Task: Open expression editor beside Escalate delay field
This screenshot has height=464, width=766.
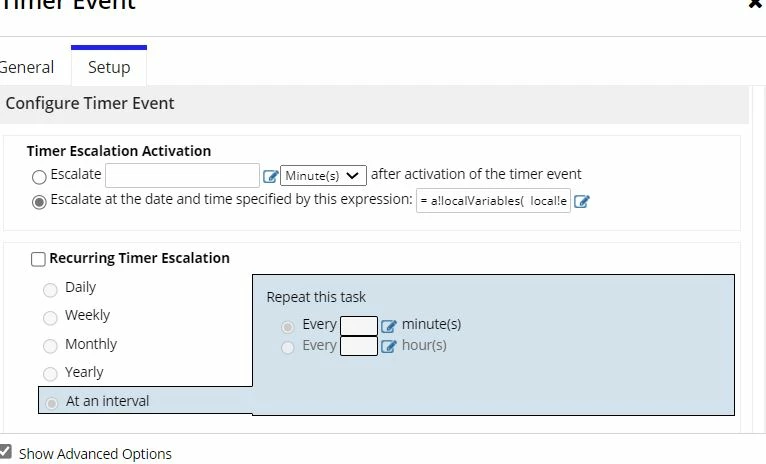Action: point(270,176)
